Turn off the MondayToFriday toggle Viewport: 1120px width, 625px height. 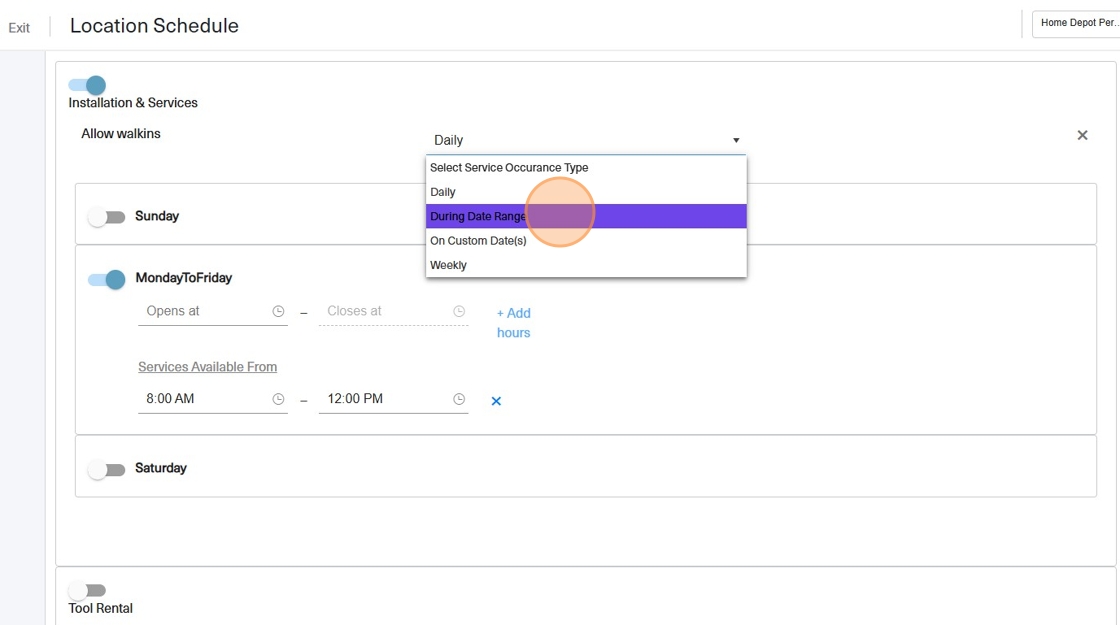click(106, 279)
